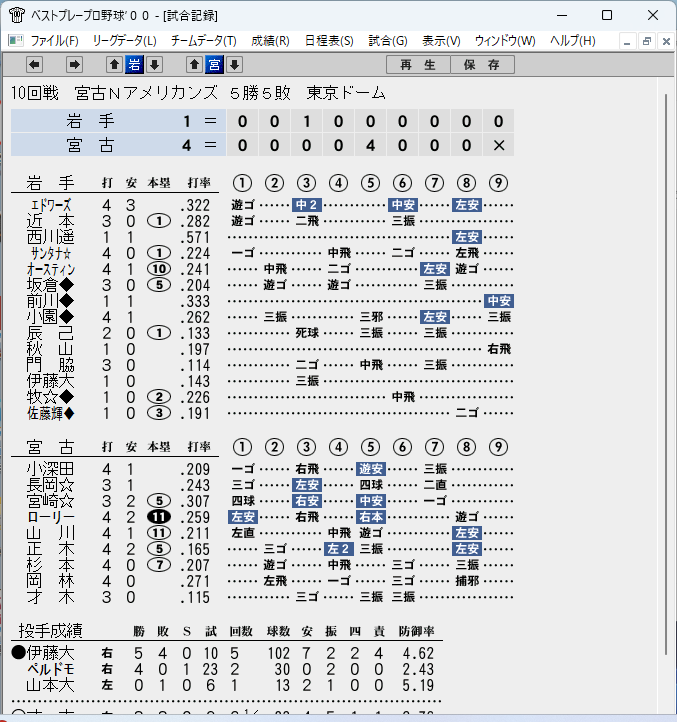Click the down arrow after 宮 icon

(x=234, y=65)
